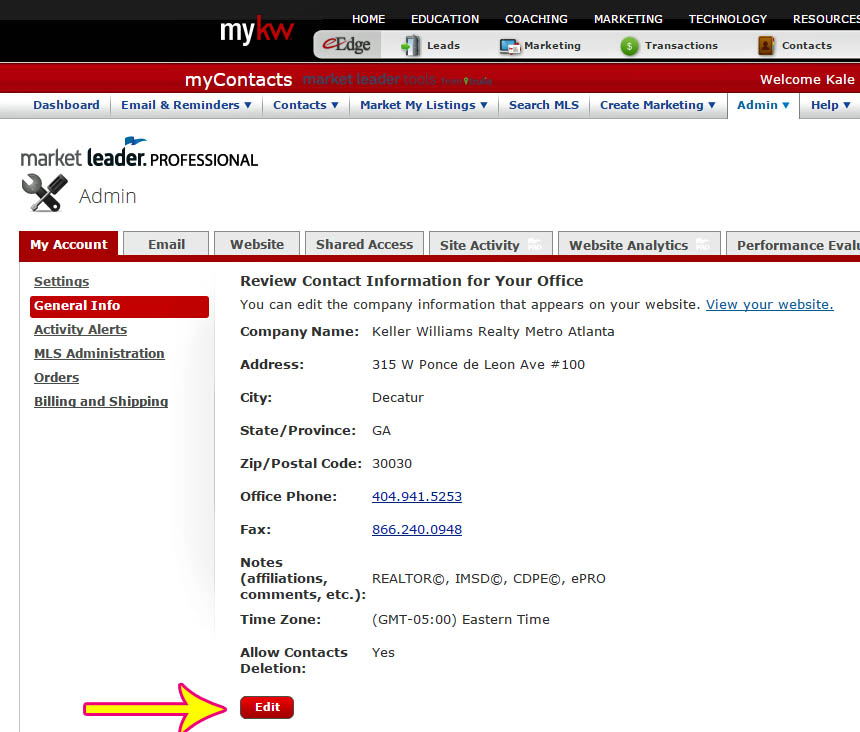Open the COACHING top menu item

tap(536, 19)
